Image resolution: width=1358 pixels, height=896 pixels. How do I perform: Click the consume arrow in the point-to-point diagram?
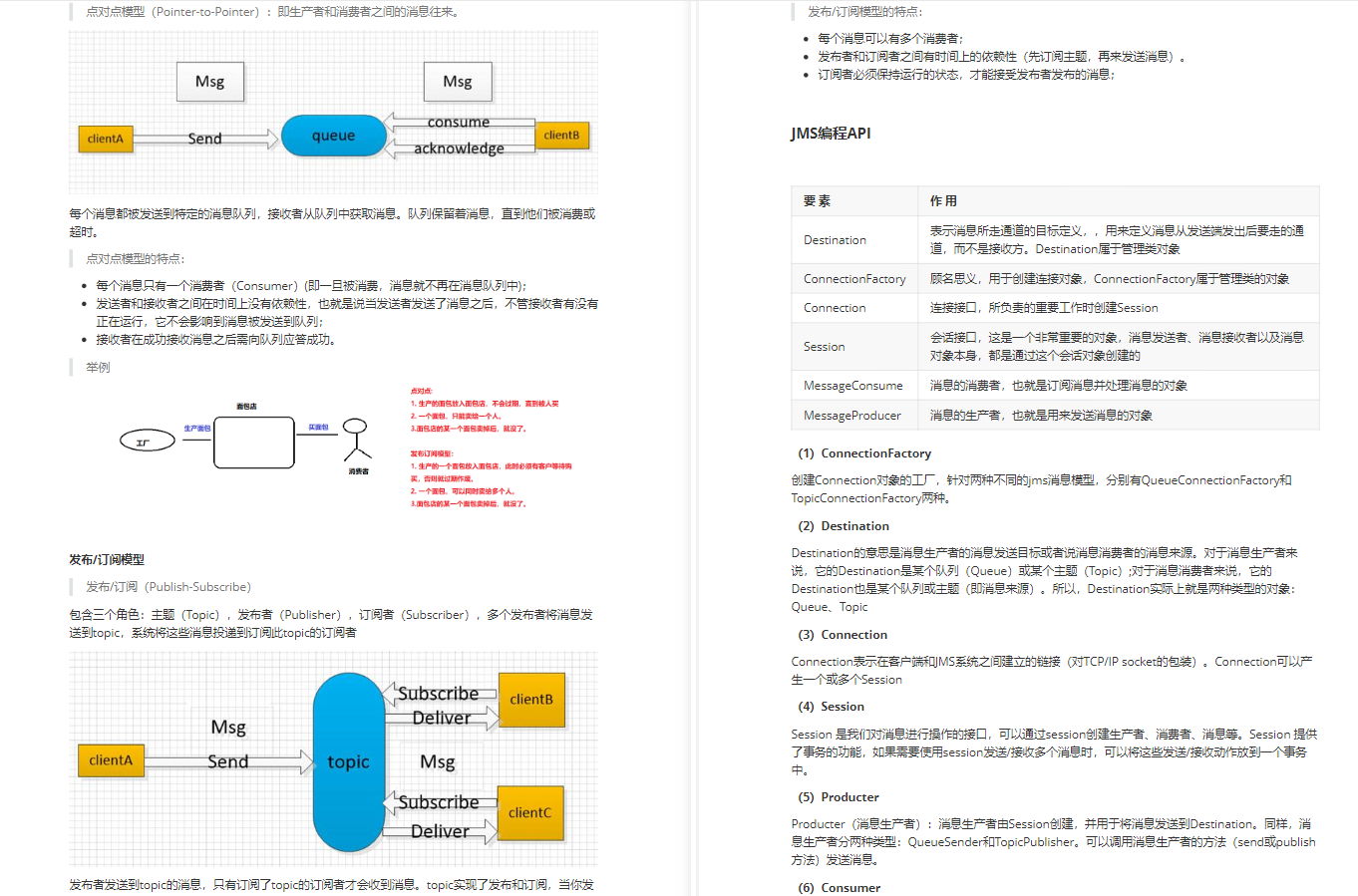457,123
